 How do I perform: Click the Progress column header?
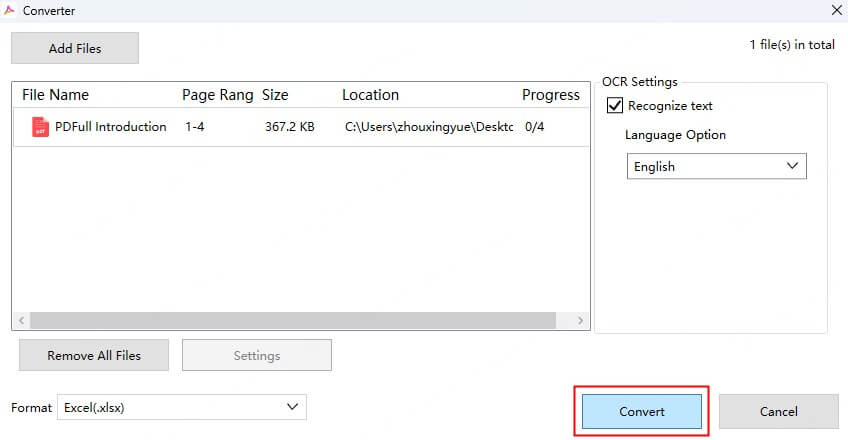[550, 95]
